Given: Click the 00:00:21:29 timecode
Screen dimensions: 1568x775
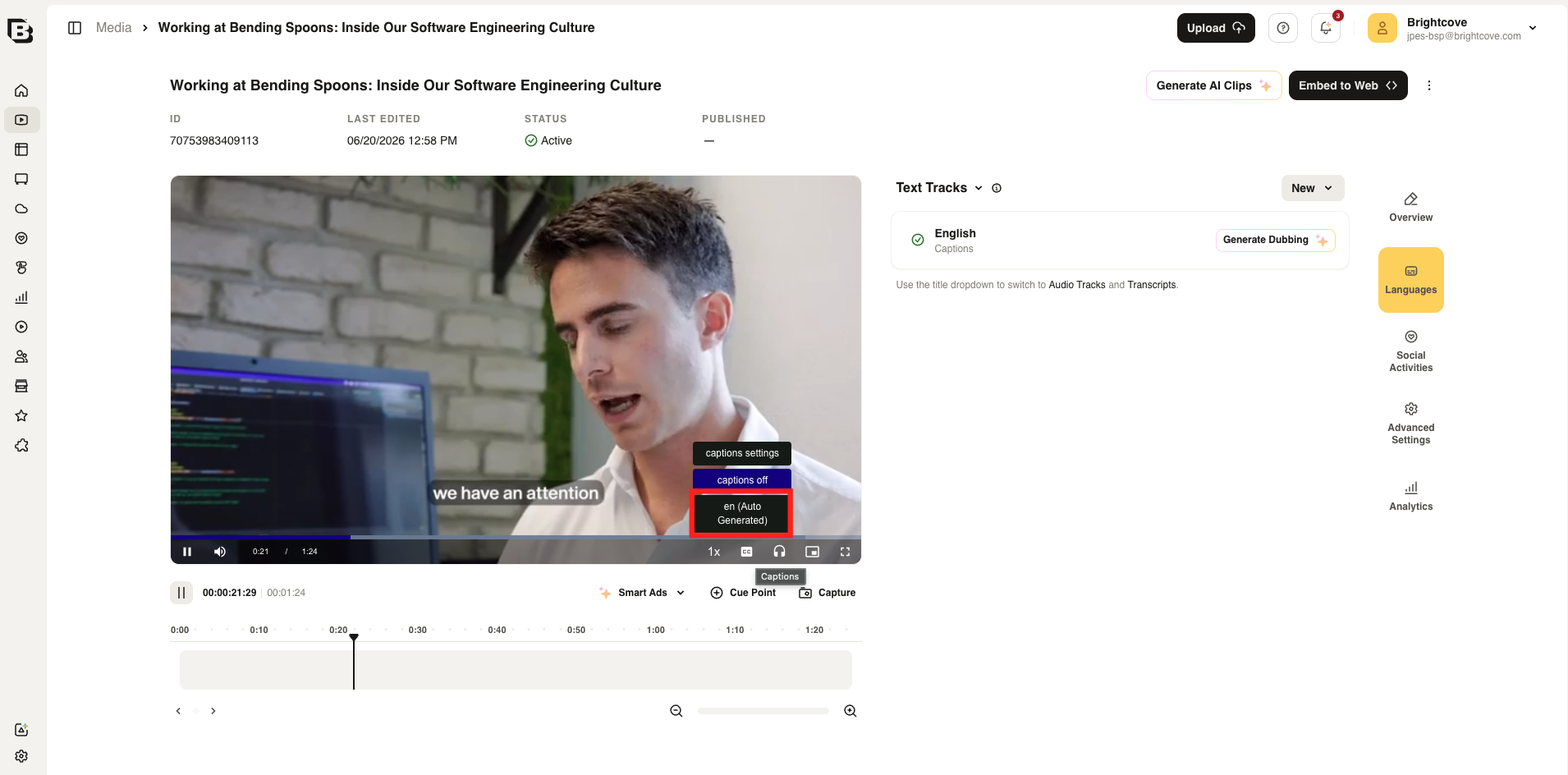Looking at the screenshot, I should click(x=229, y=593).
